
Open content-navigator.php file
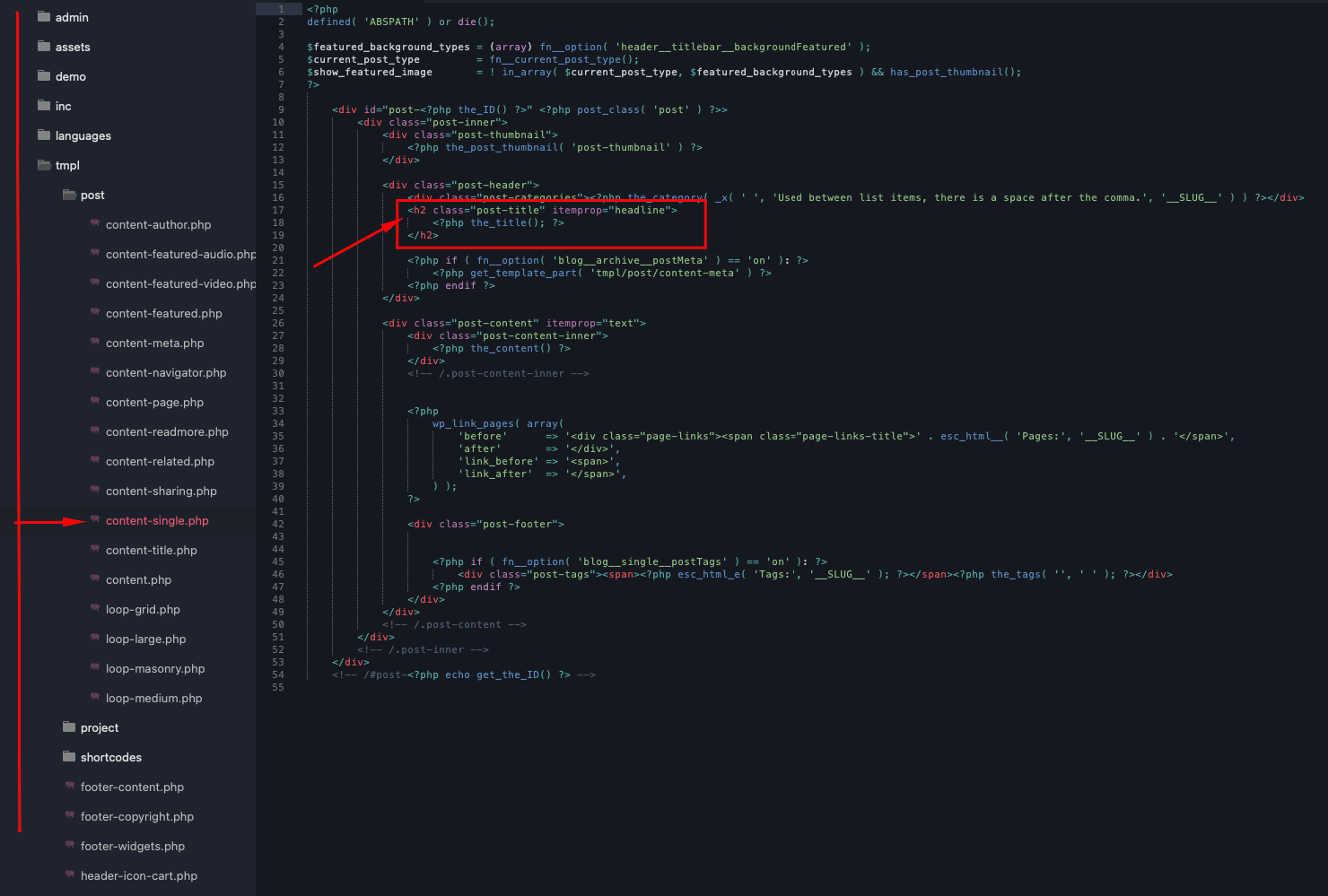[x=166, y=372]
